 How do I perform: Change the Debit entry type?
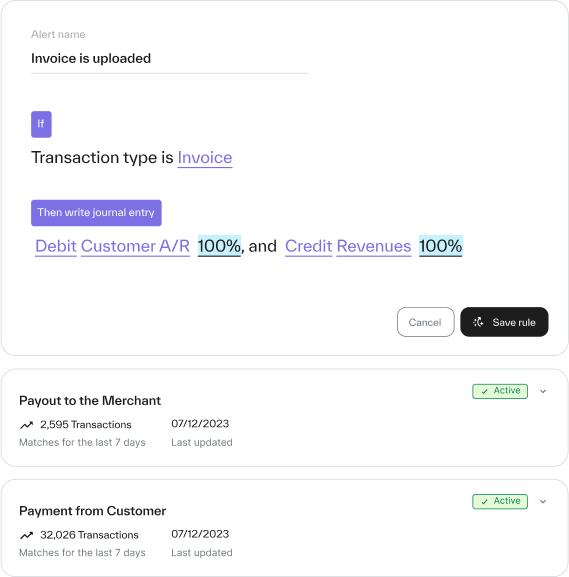56,246
